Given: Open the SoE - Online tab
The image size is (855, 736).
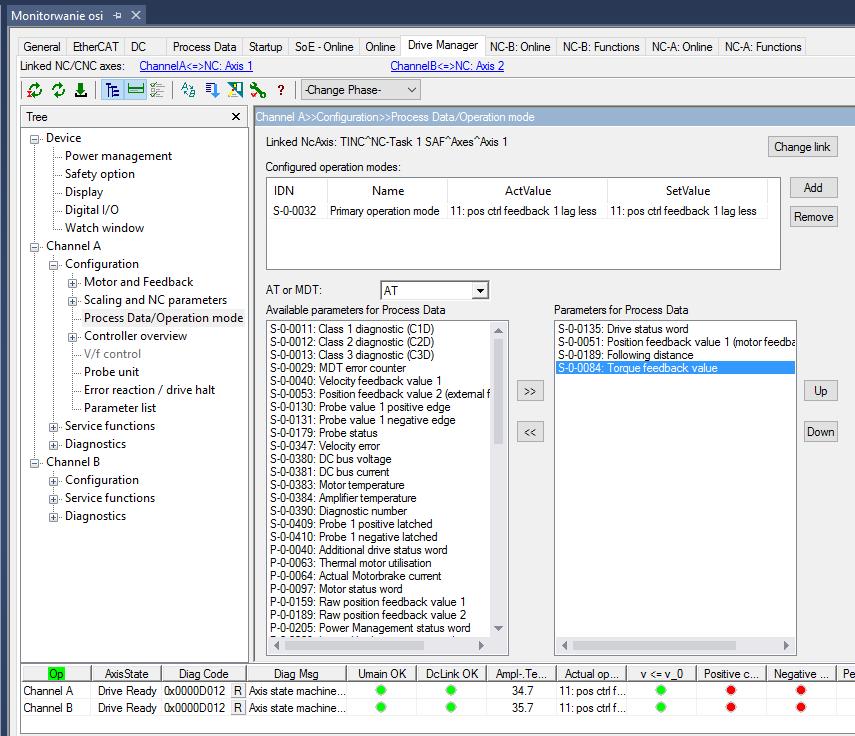Looking at the screenshot, I should (324, 47).
